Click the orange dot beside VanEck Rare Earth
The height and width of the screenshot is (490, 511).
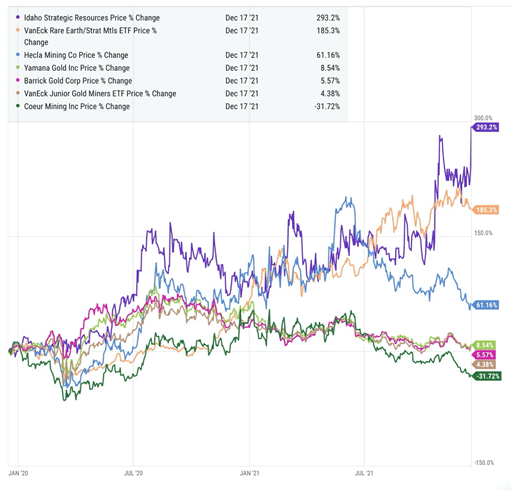pos(18,30)
